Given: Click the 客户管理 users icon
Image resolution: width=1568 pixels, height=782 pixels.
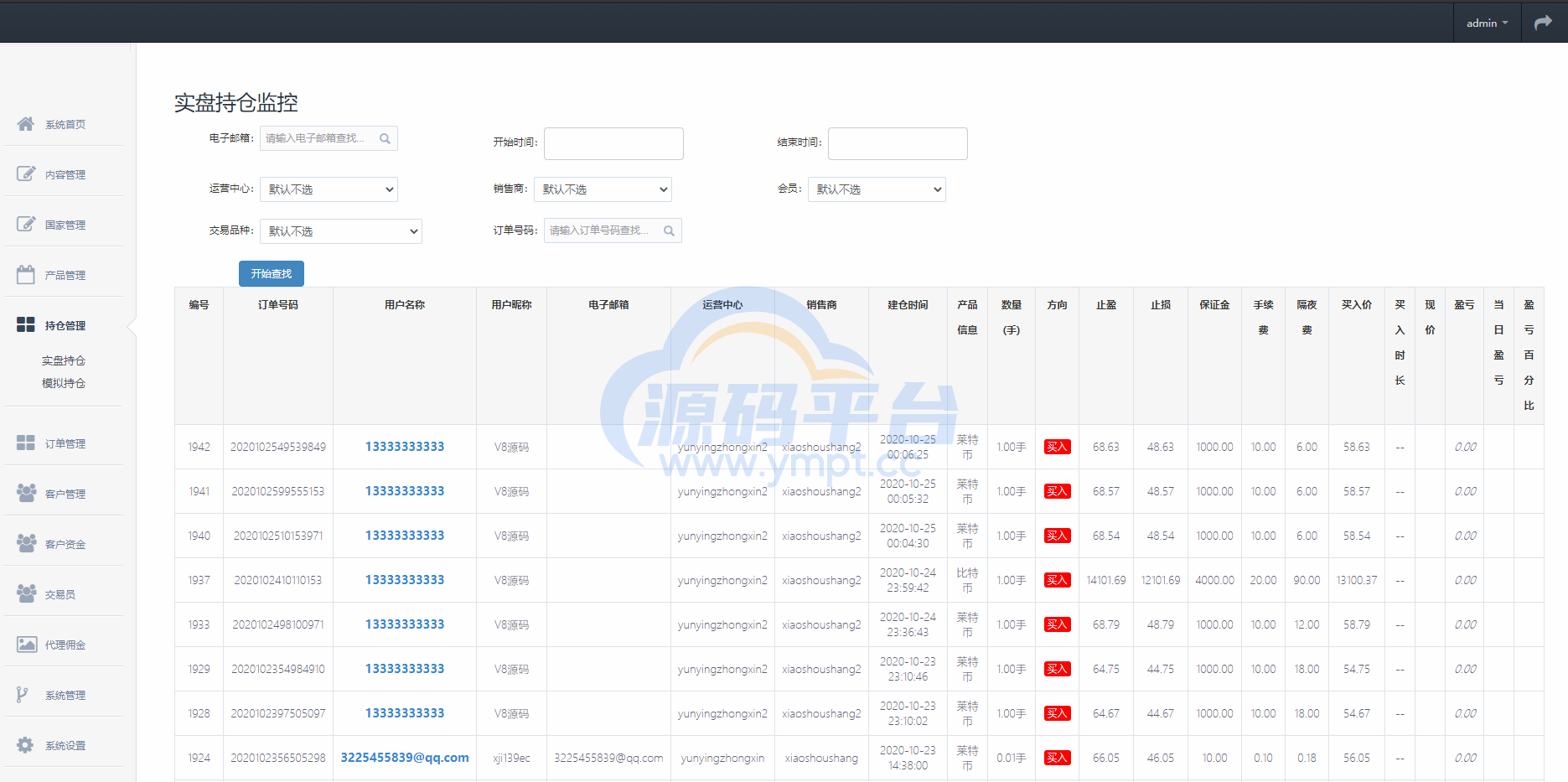Looking at the screenshot, I should click(26, 493).
